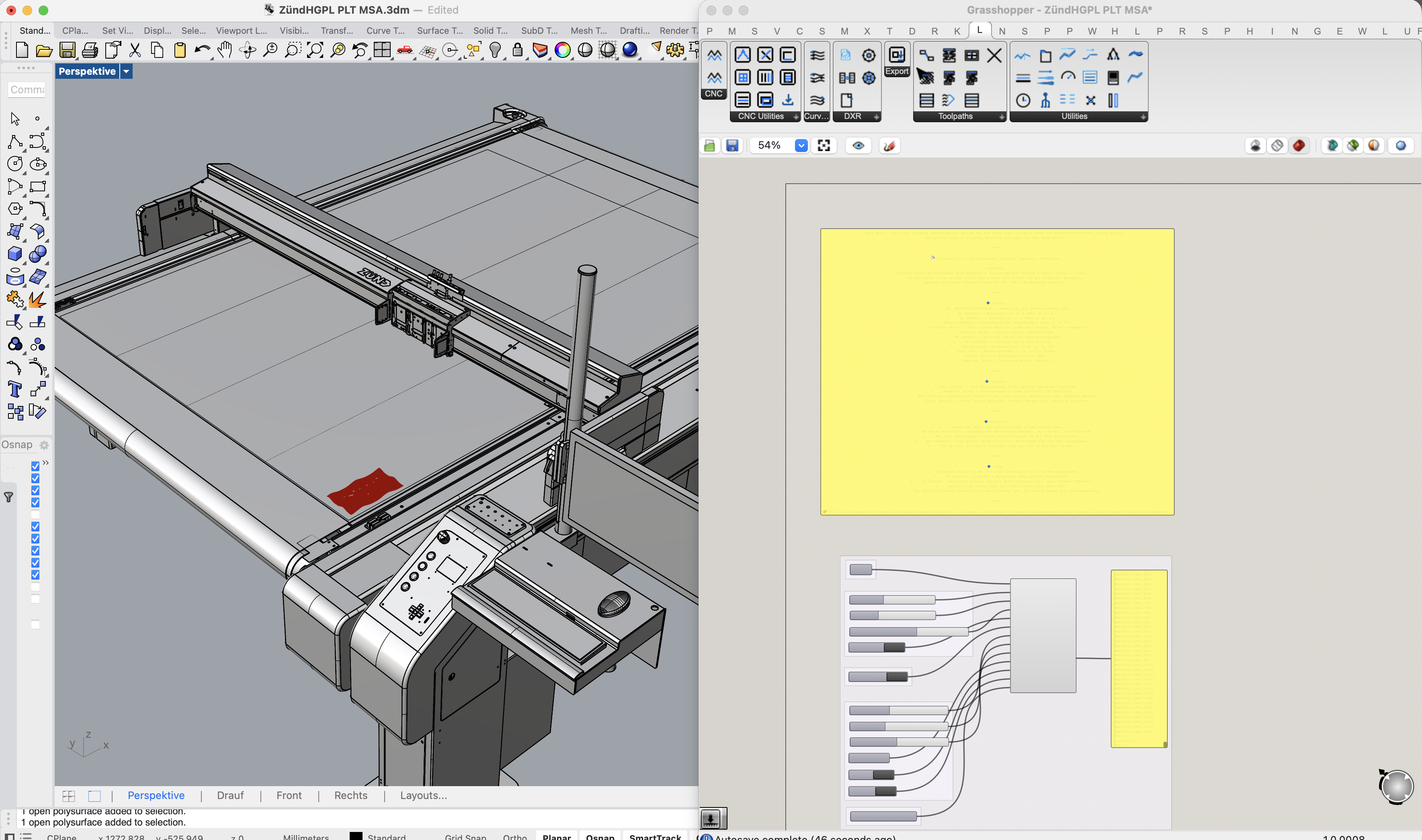This screenshot has width=1422, height=840.
Task: Select the Cut scissors icon
Action: 135,50
